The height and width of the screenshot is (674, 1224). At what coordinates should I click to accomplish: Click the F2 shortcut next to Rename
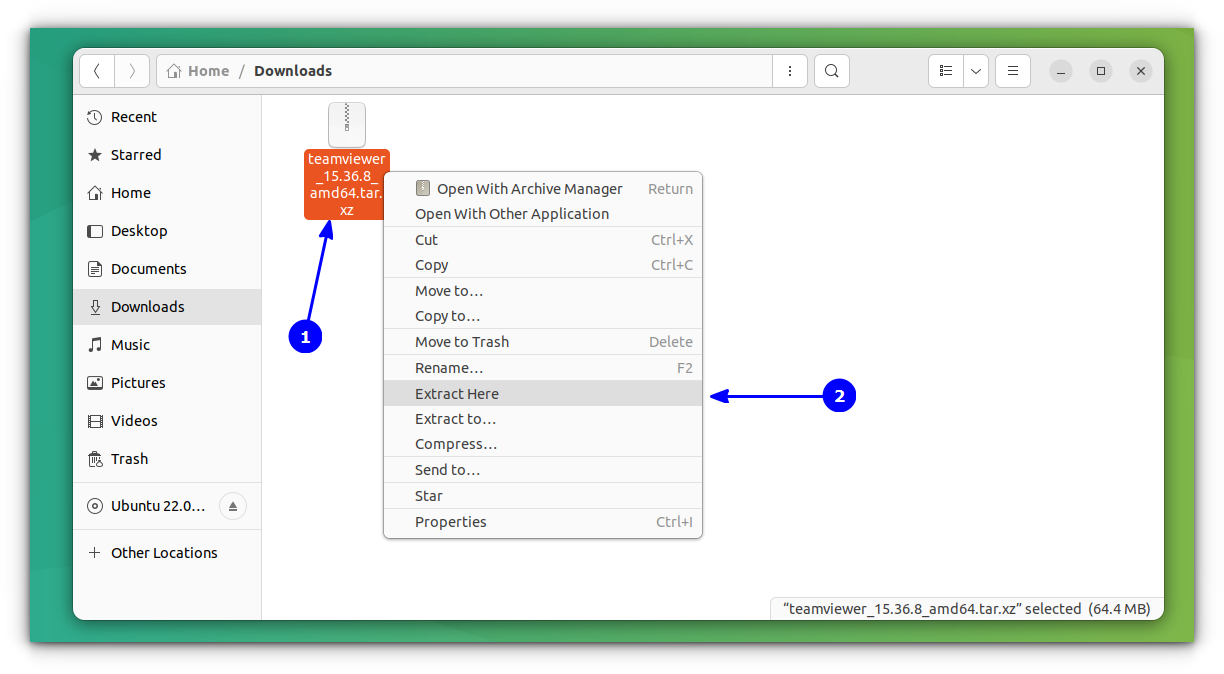click(x=685, y=368)
